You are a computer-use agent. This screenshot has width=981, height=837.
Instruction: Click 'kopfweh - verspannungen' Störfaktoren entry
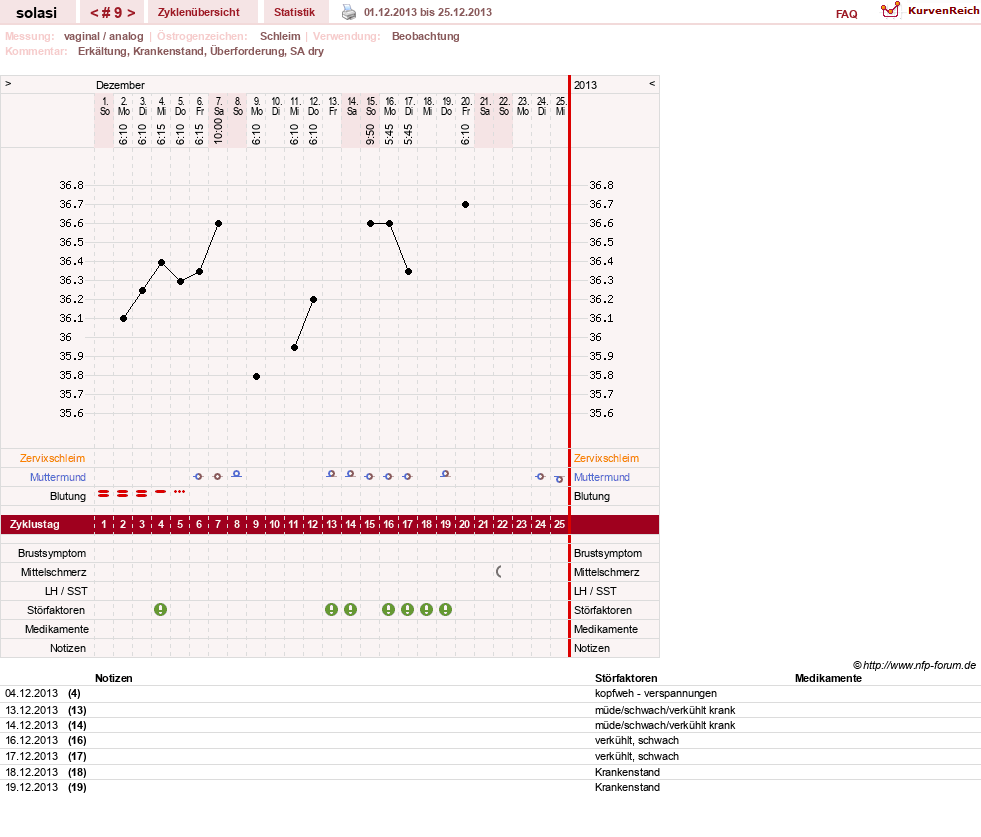coord(656,693)
